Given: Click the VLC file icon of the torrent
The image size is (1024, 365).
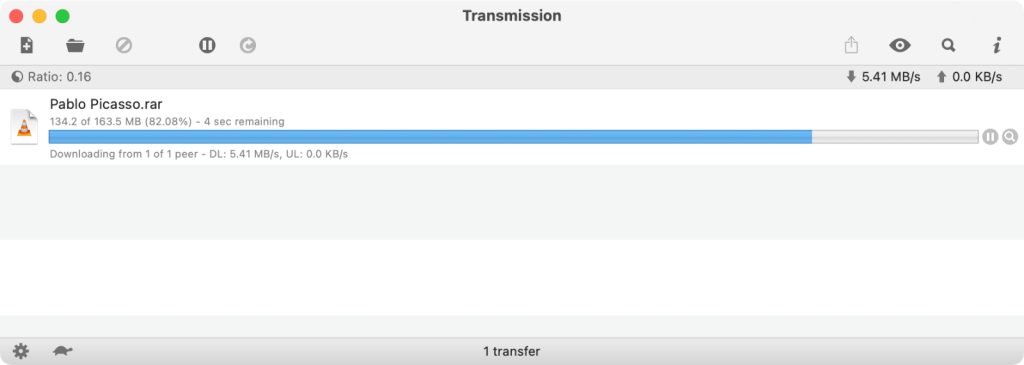Looking at the screenshot, I should coord(24,127).
